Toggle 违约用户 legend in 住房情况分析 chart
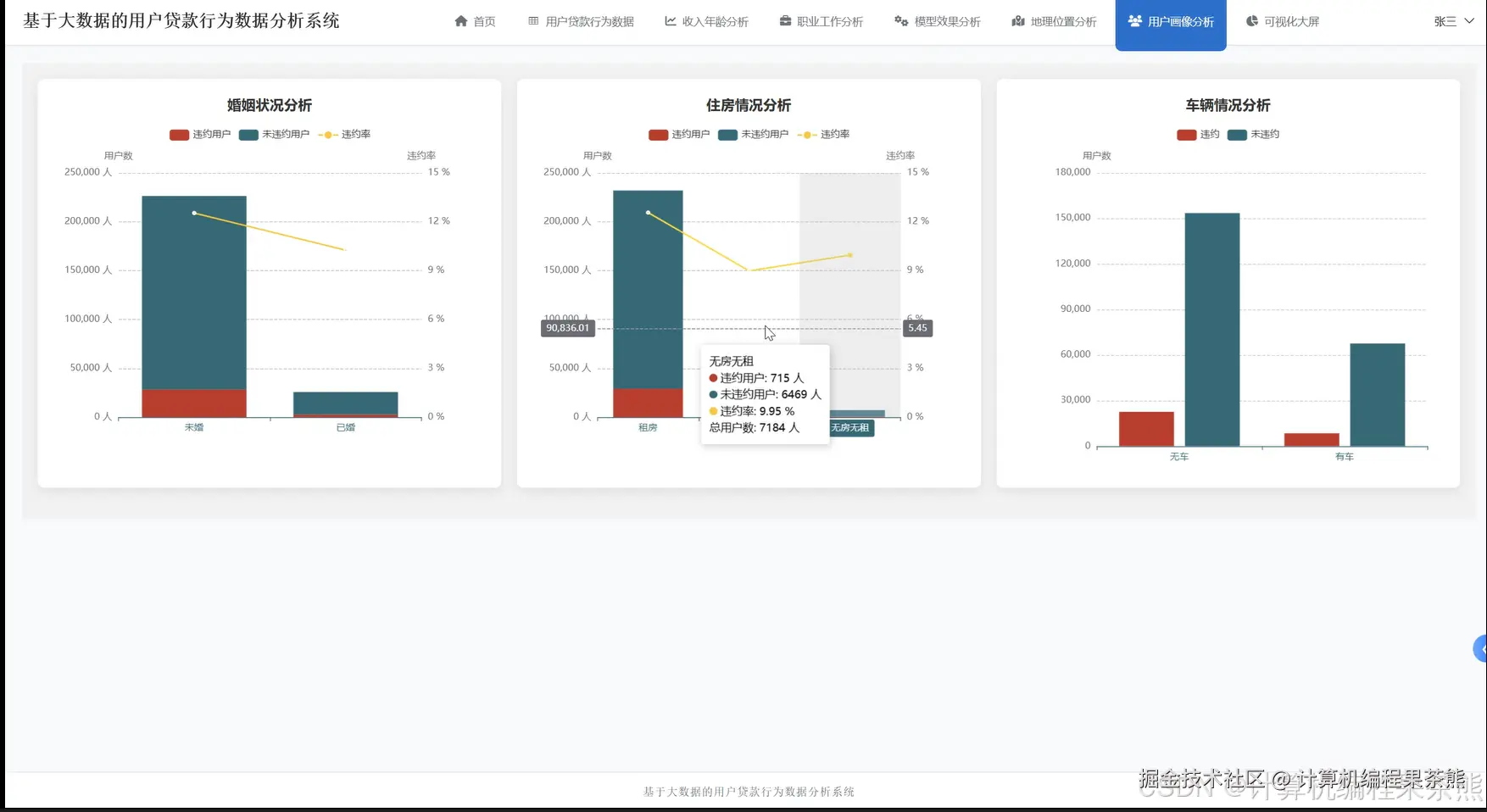 pyautogui.click(x=679, y=134)
